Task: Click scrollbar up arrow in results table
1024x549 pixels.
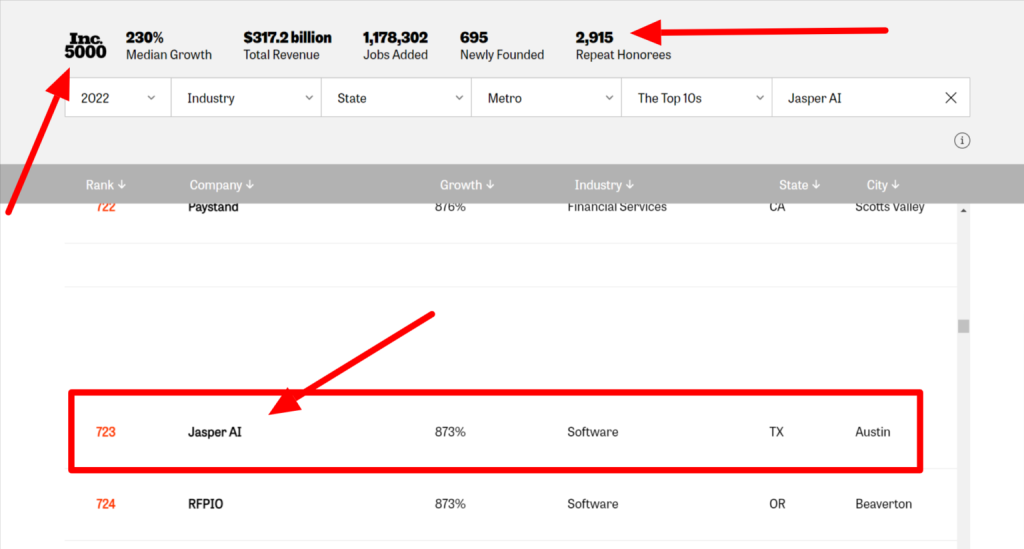Action: pos(963,211)
